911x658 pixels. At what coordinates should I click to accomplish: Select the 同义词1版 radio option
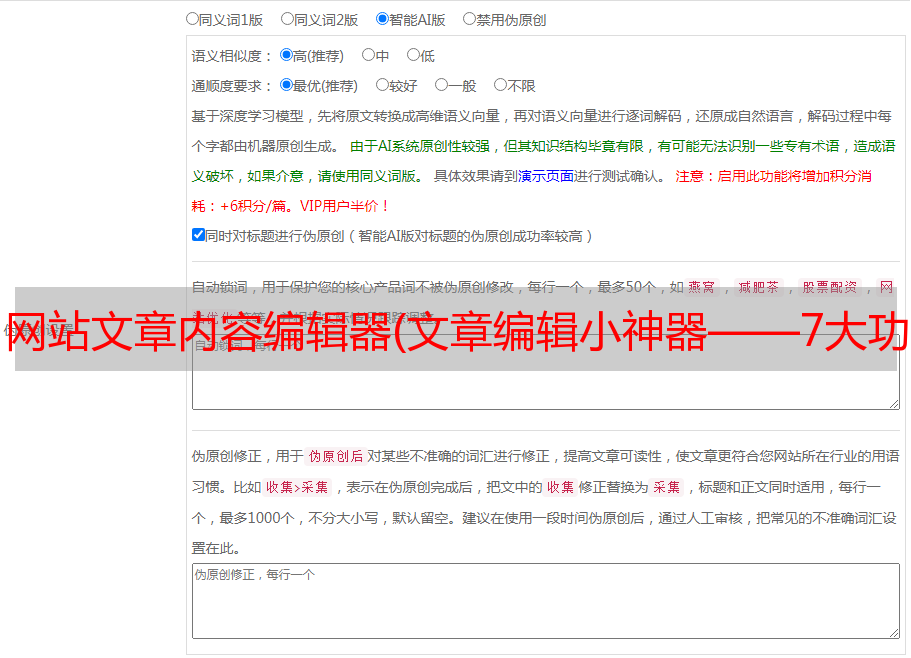(x=192, y=19)
